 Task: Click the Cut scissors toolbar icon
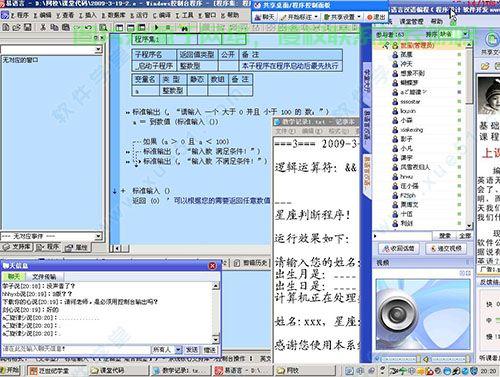coord(43,27)
